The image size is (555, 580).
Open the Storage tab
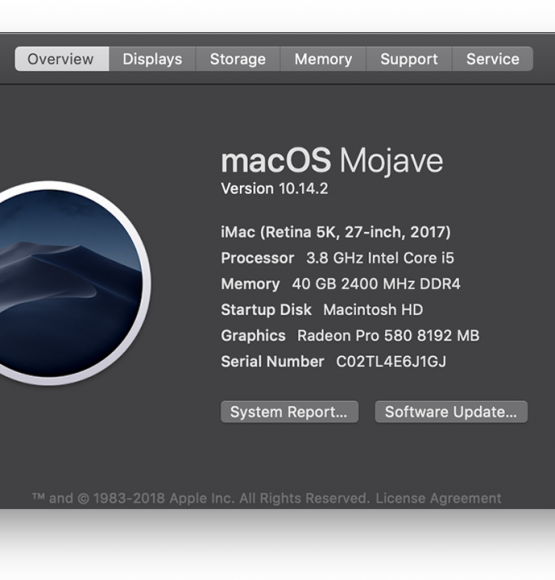coord(238,59)
